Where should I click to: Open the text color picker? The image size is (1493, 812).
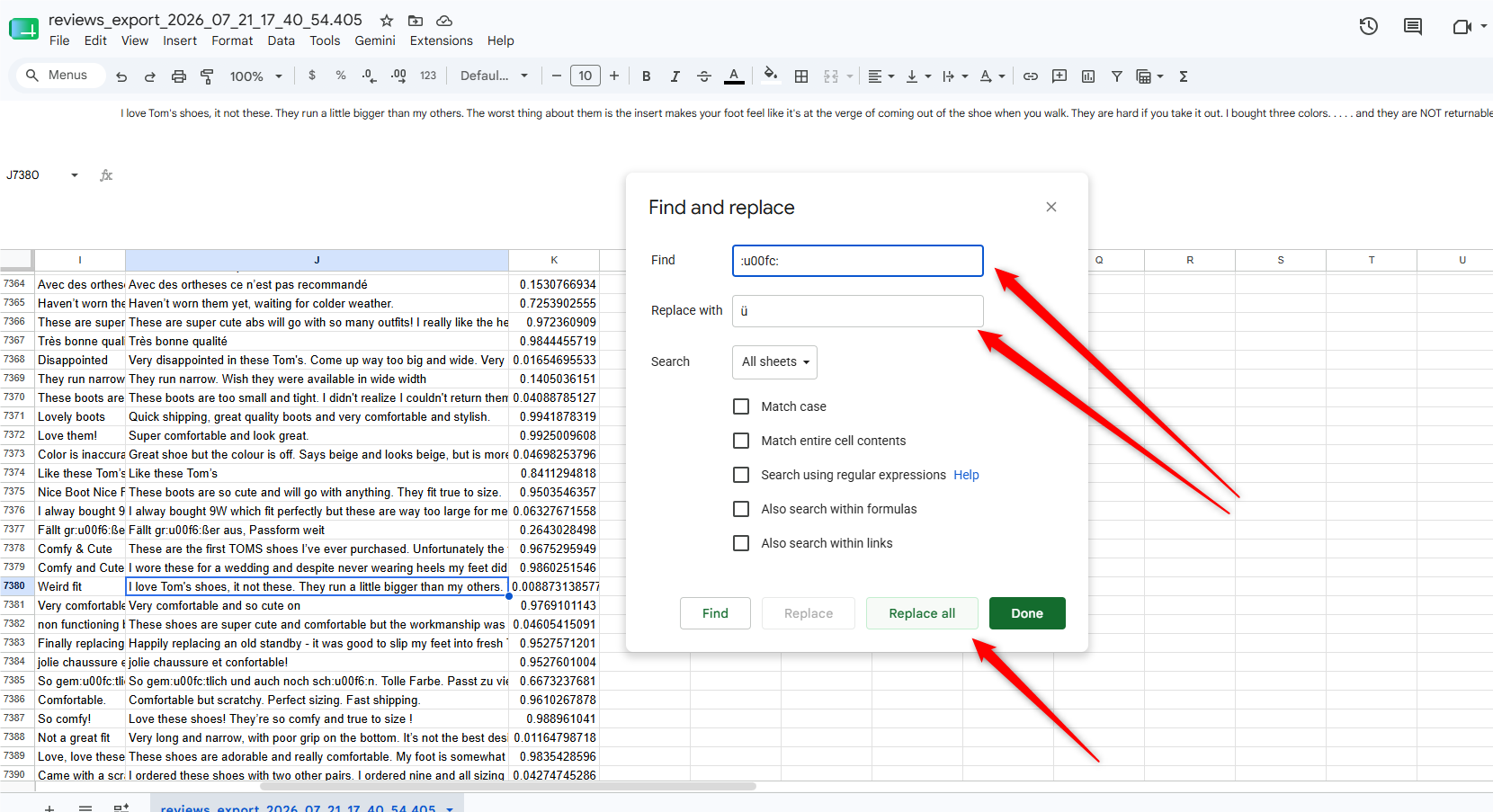[734, 76]
